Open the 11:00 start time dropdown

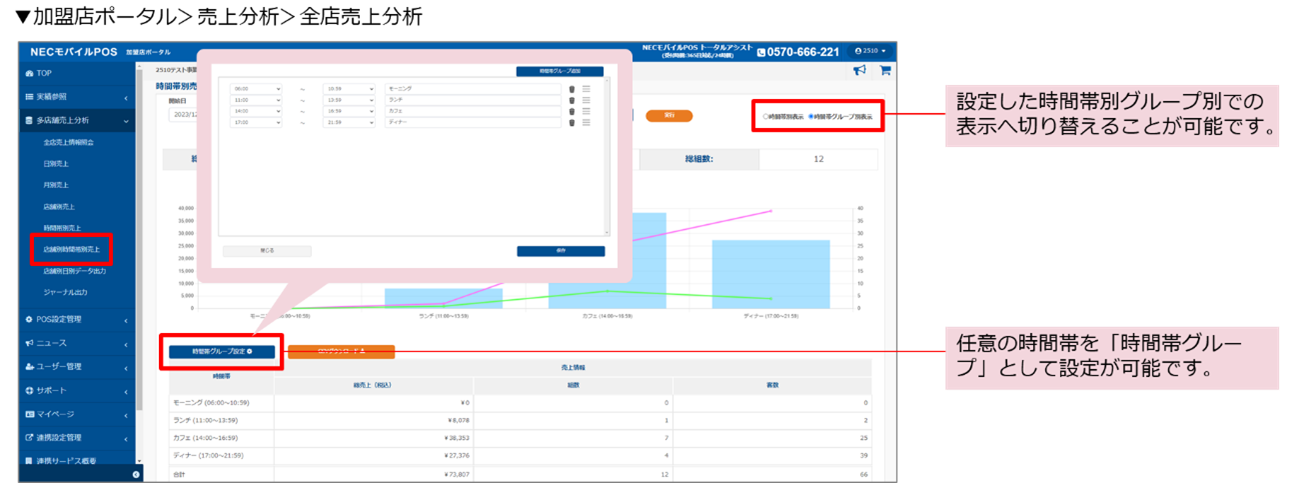point(256,101)
